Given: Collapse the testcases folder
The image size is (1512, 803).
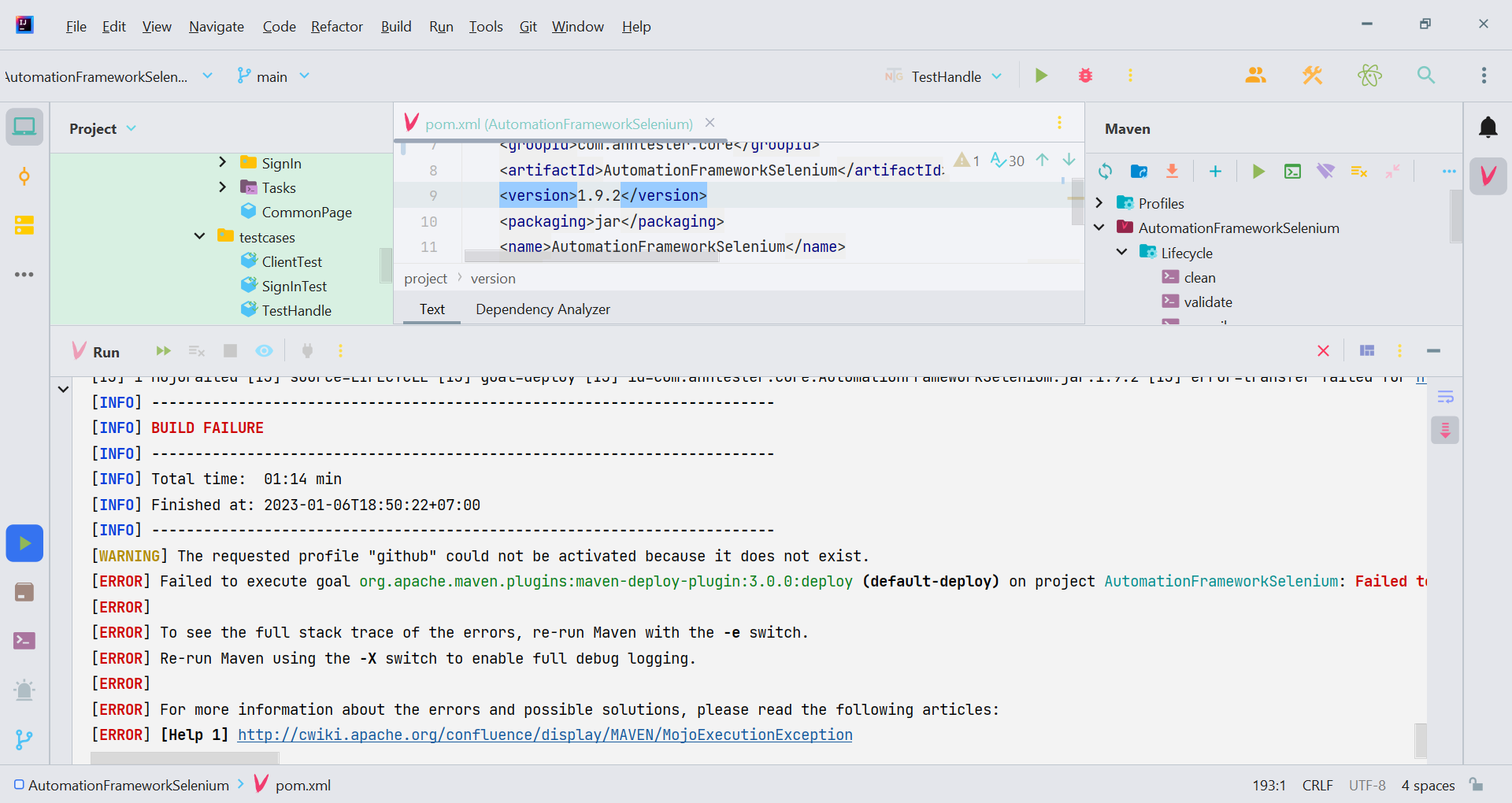Looking at the screenshot, I should (x=200, y=237).
